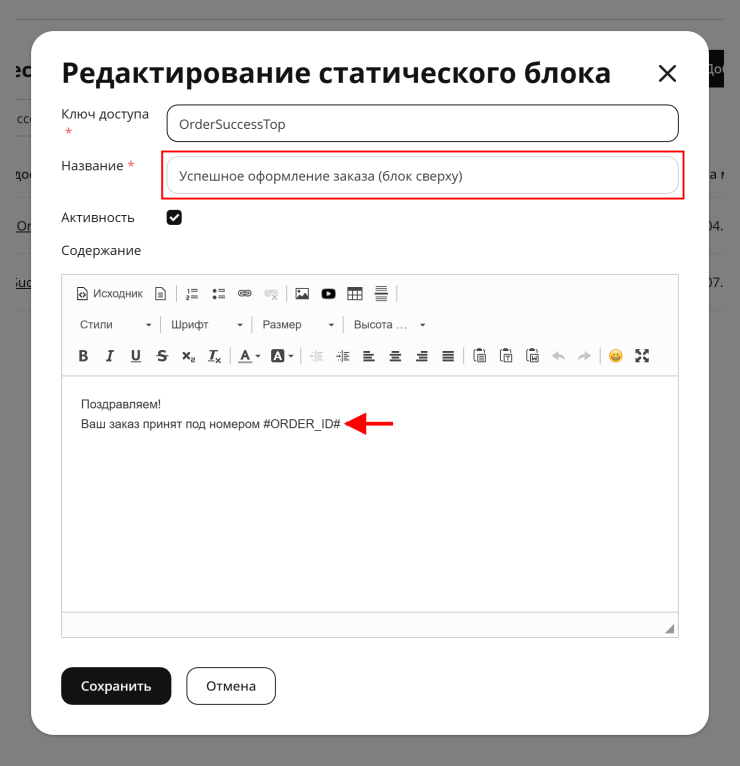Viewport: 740px width, 766px height.
Task: Undo the last edit
Action: tap(559, 356)
